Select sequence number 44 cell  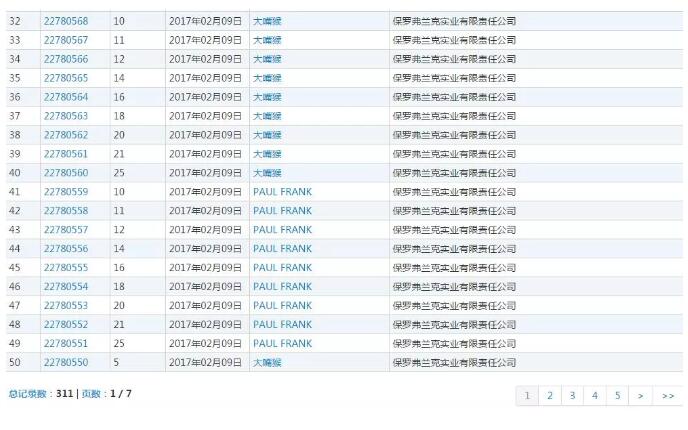(x=14, y=248)
